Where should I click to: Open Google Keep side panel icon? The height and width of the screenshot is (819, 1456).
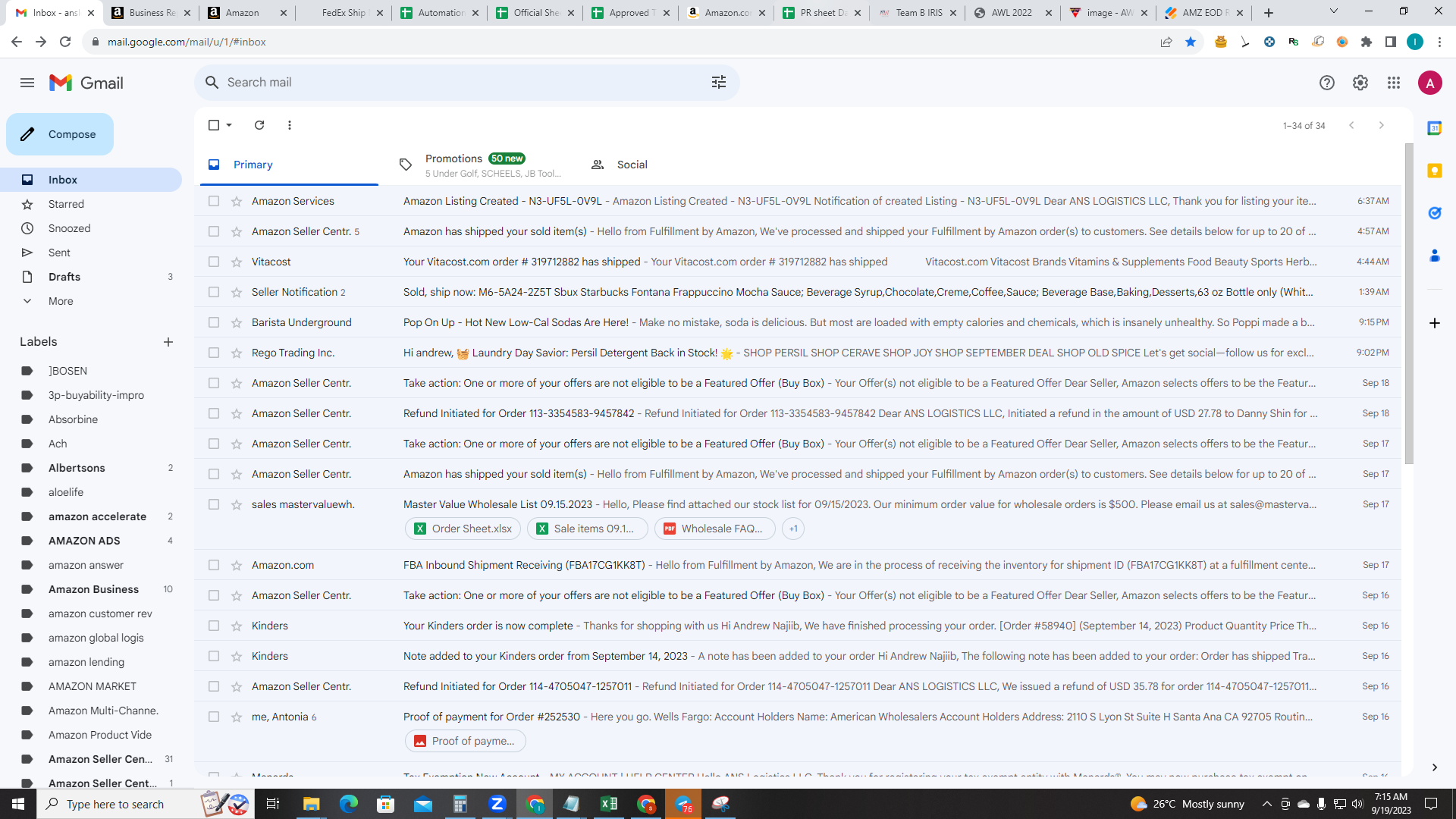click(1435, 171)
